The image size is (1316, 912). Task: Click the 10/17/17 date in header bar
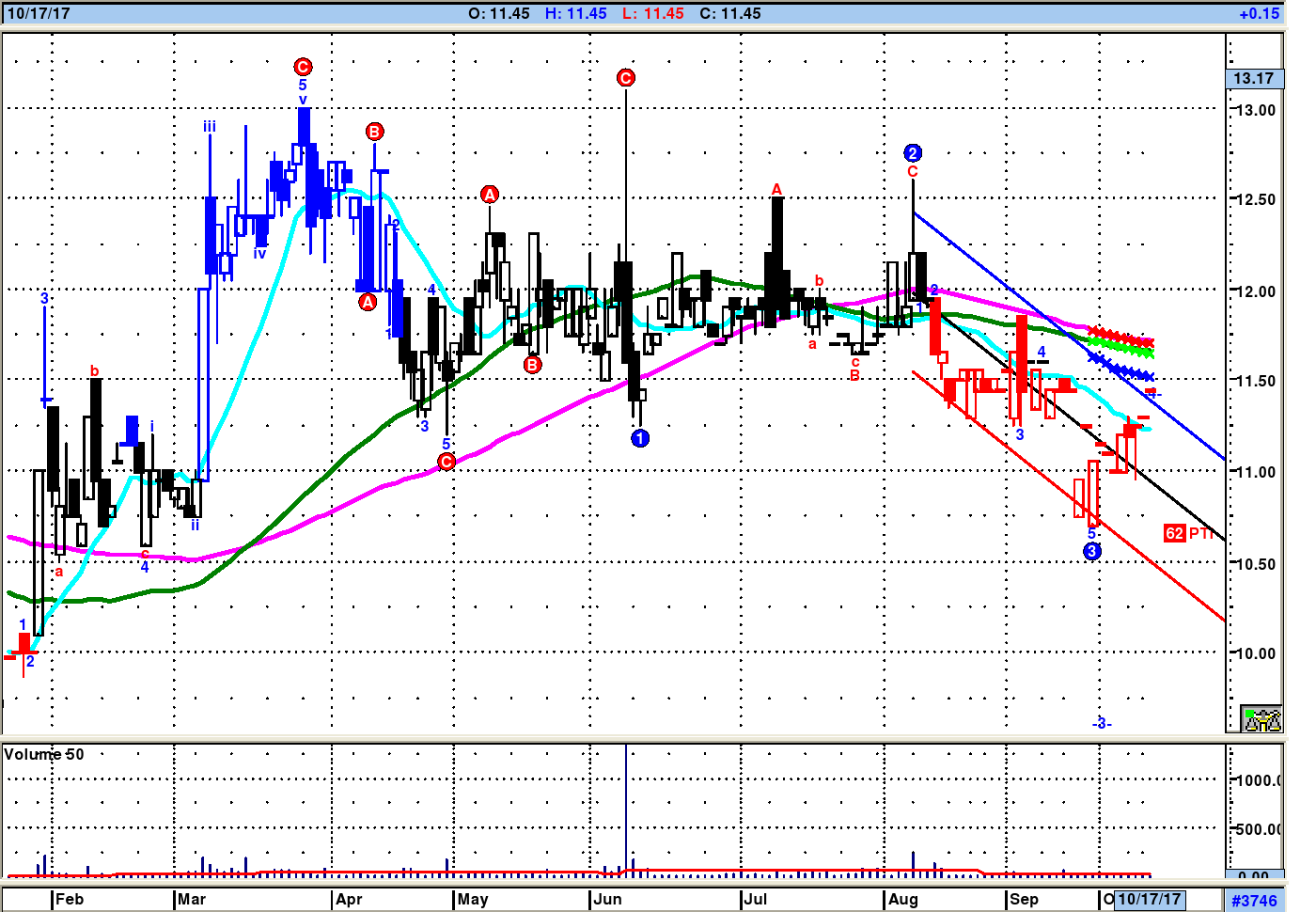coord(39,14)
